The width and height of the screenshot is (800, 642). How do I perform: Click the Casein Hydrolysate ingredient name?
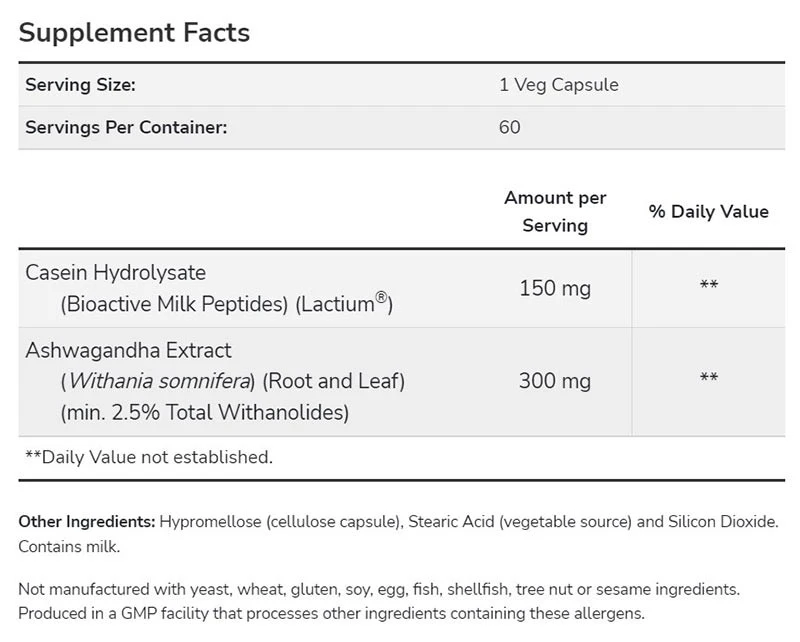pos(115,272)
